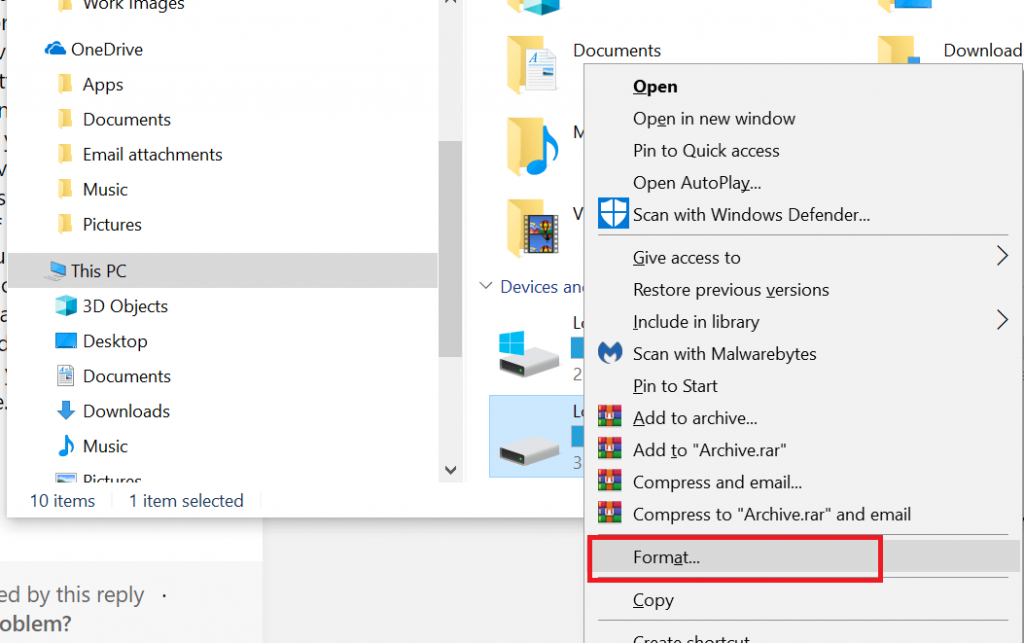Click navigation pane scroll down arrow
This screenshot has height=643, width=1024.
450,470
